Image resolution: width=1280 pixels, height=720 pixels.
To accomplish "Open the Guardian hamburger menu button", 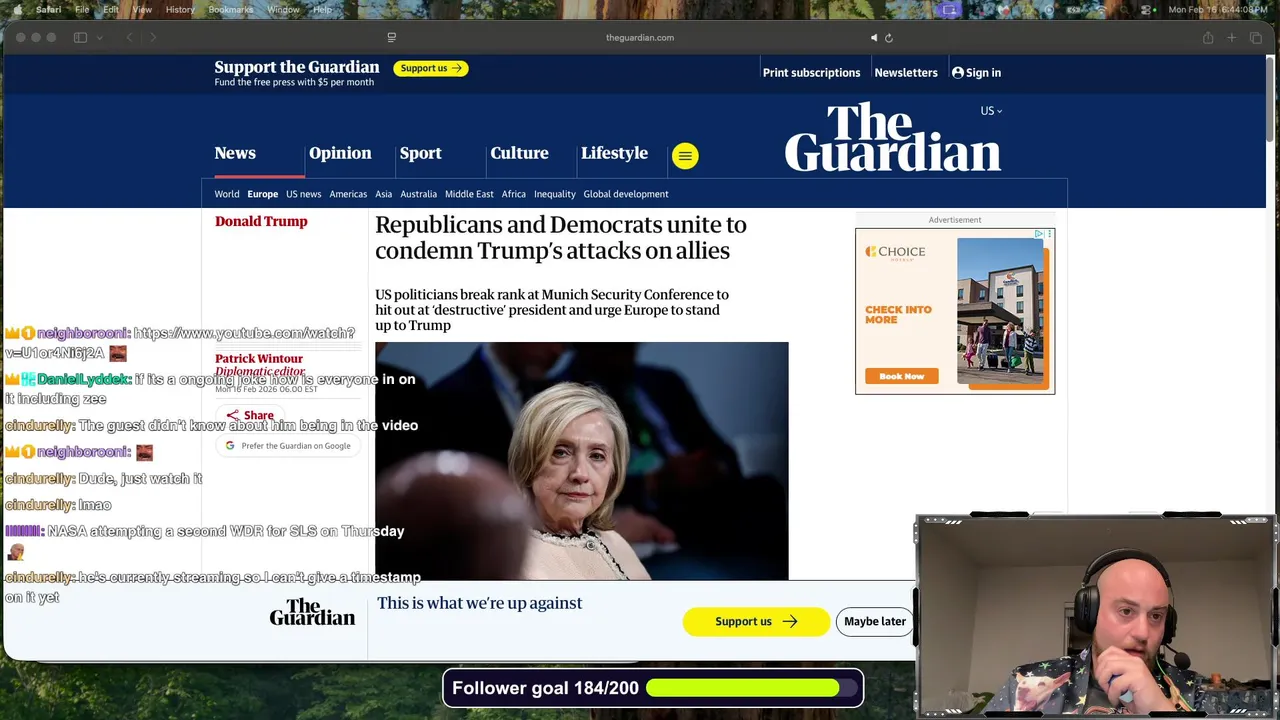I will 685,155.
